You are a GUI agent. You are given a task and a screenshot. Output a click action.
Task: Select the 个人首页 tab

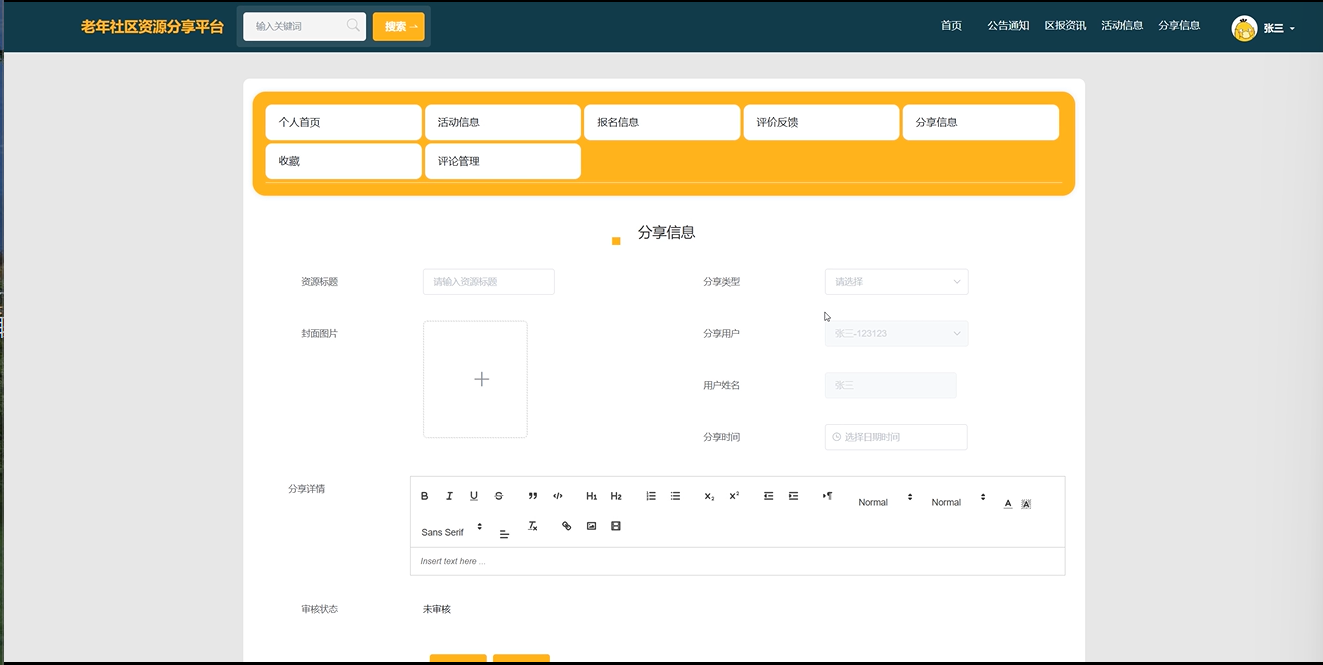tap(343, 122)
